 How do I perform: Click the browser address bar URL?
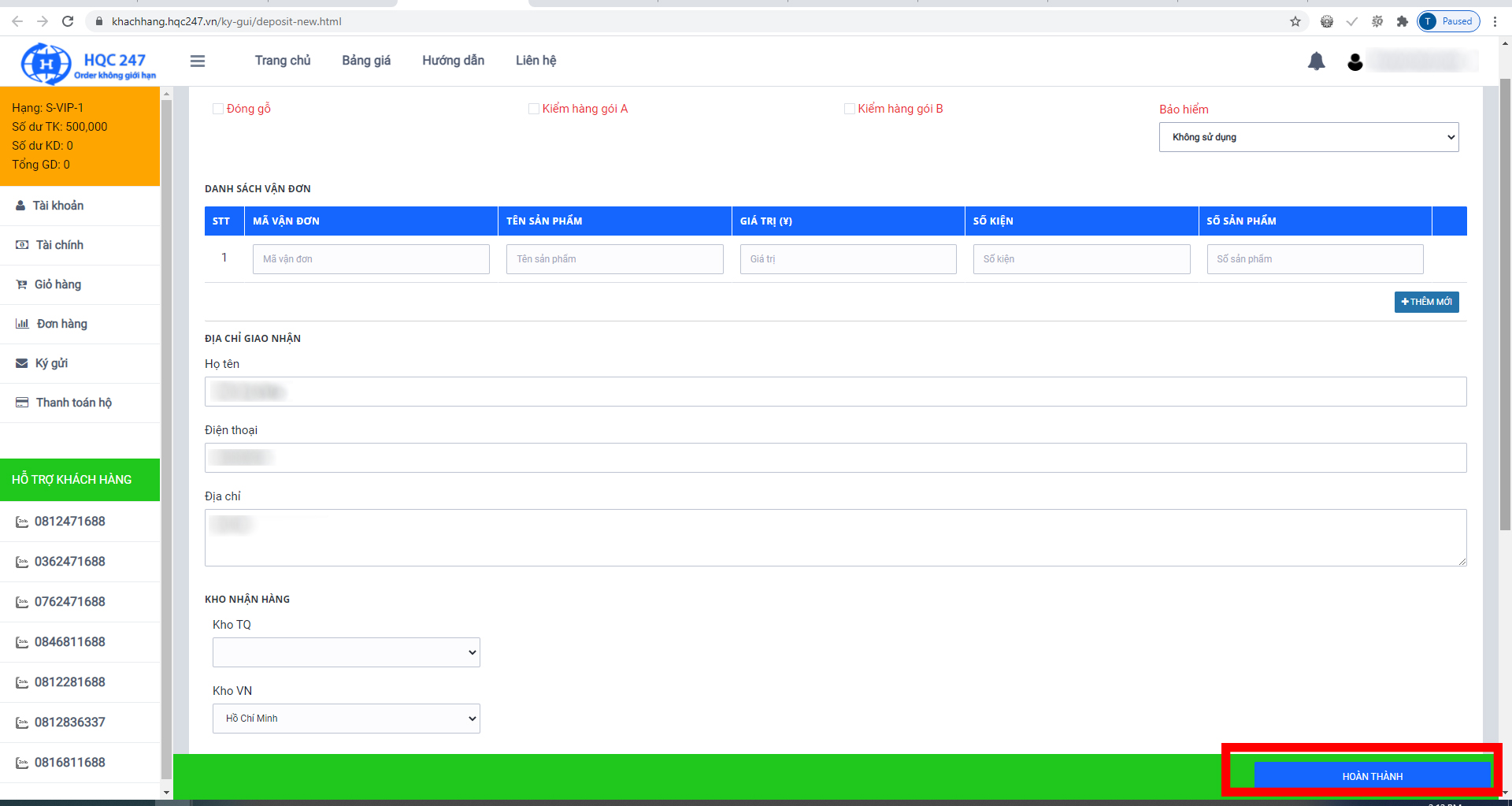[x=227, y=21]
